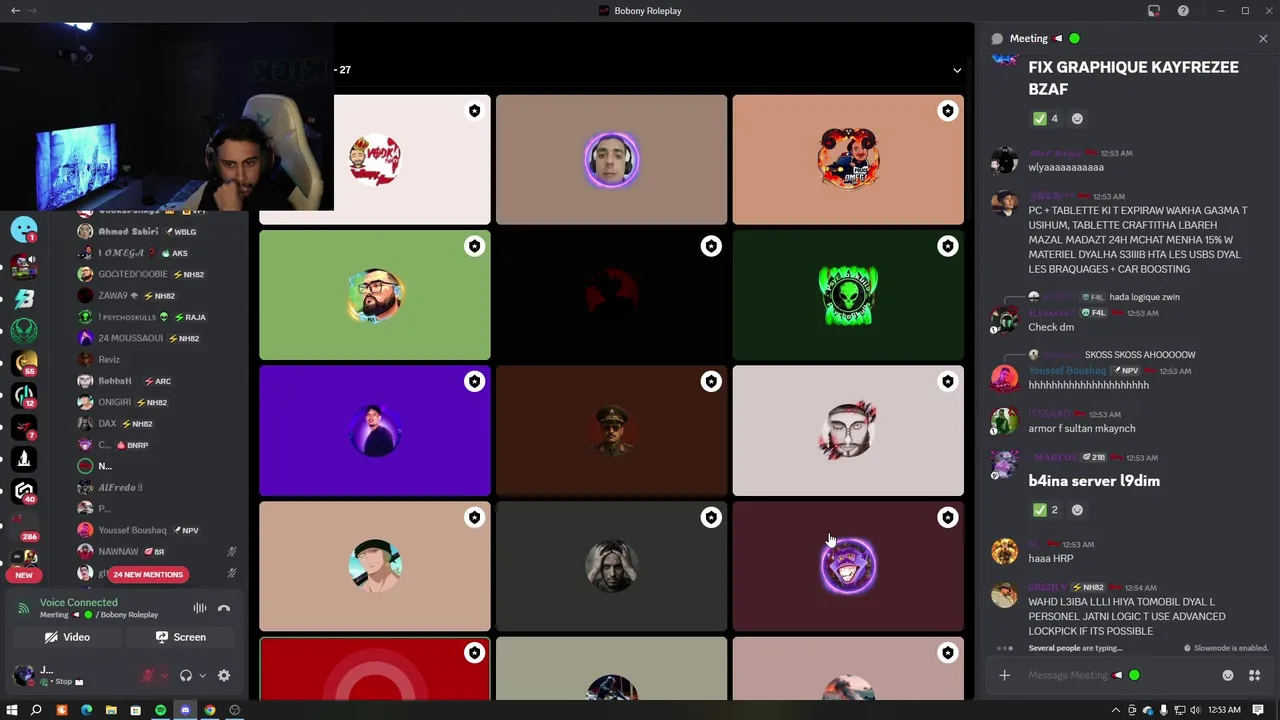This screenshot has height=720, width=1280.
Task: Open the inbox icon in title bar
Action: 1154,10
